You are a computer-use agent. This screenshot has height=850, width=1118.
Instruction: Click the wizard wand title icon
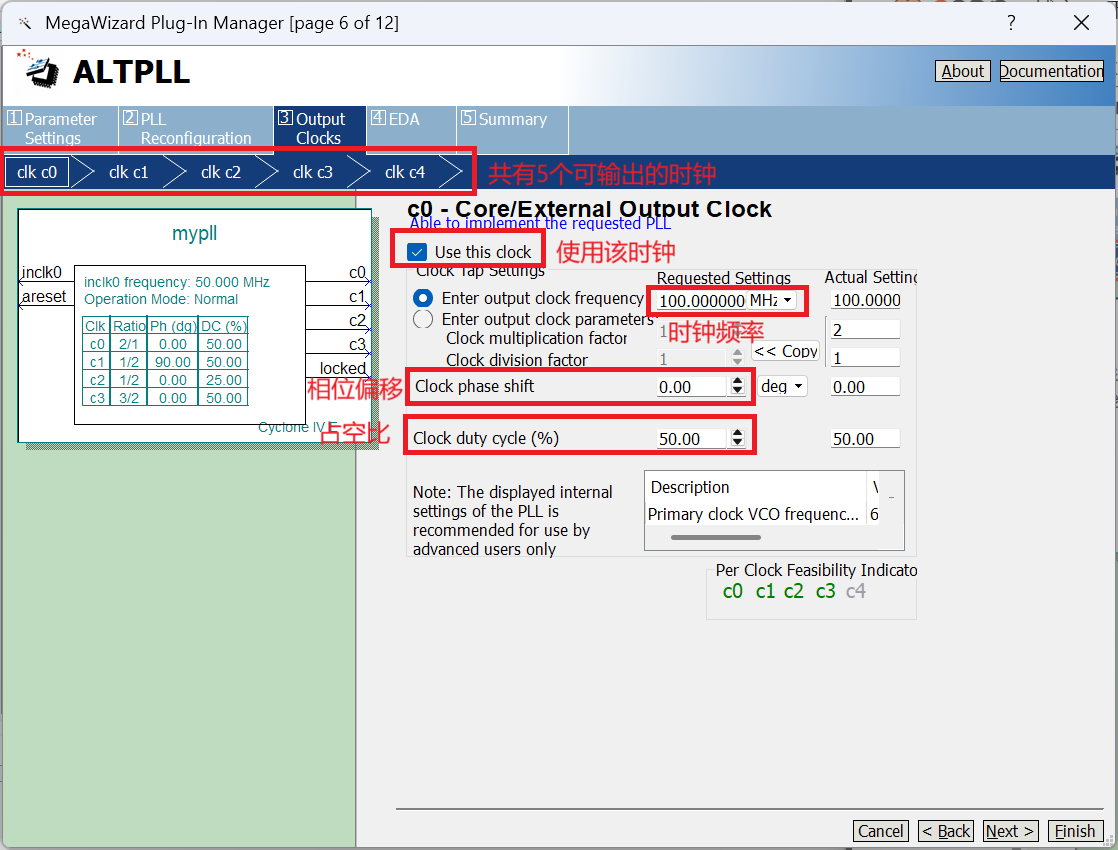pyautogui.click(x=24, y=23)
